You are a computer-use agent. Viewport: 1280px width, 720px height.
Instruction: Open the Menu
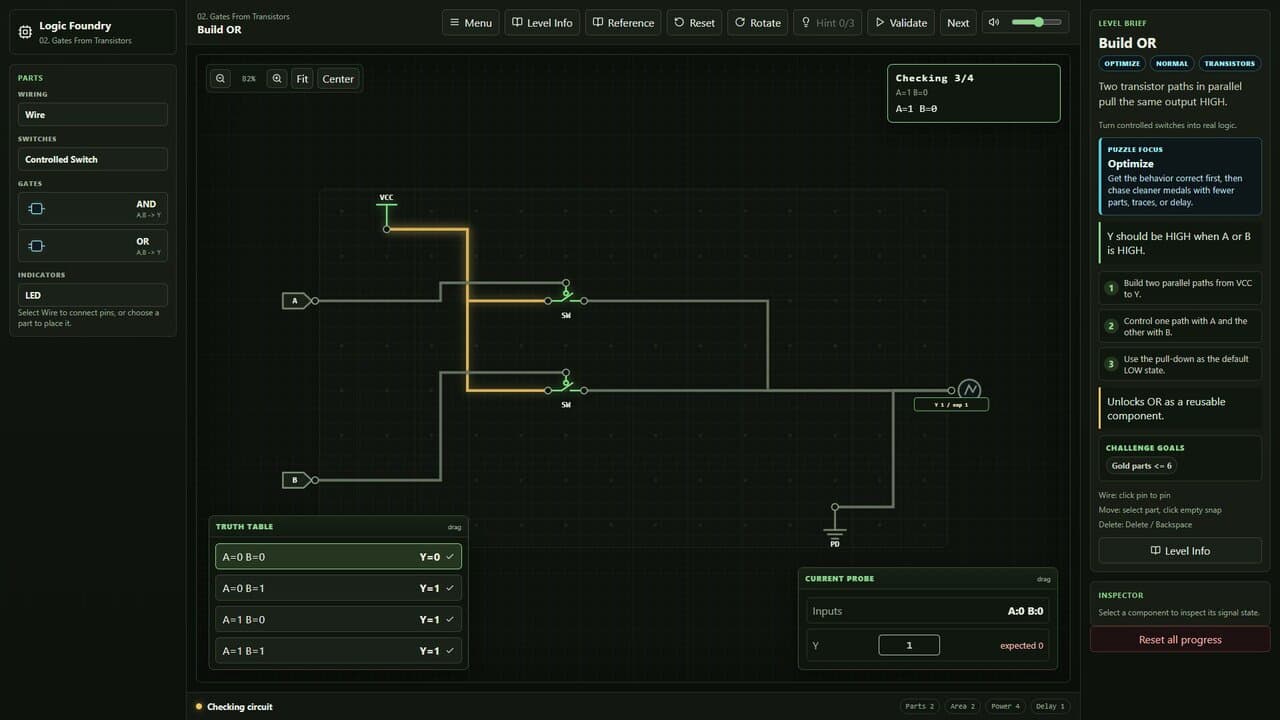coord(470,23)
